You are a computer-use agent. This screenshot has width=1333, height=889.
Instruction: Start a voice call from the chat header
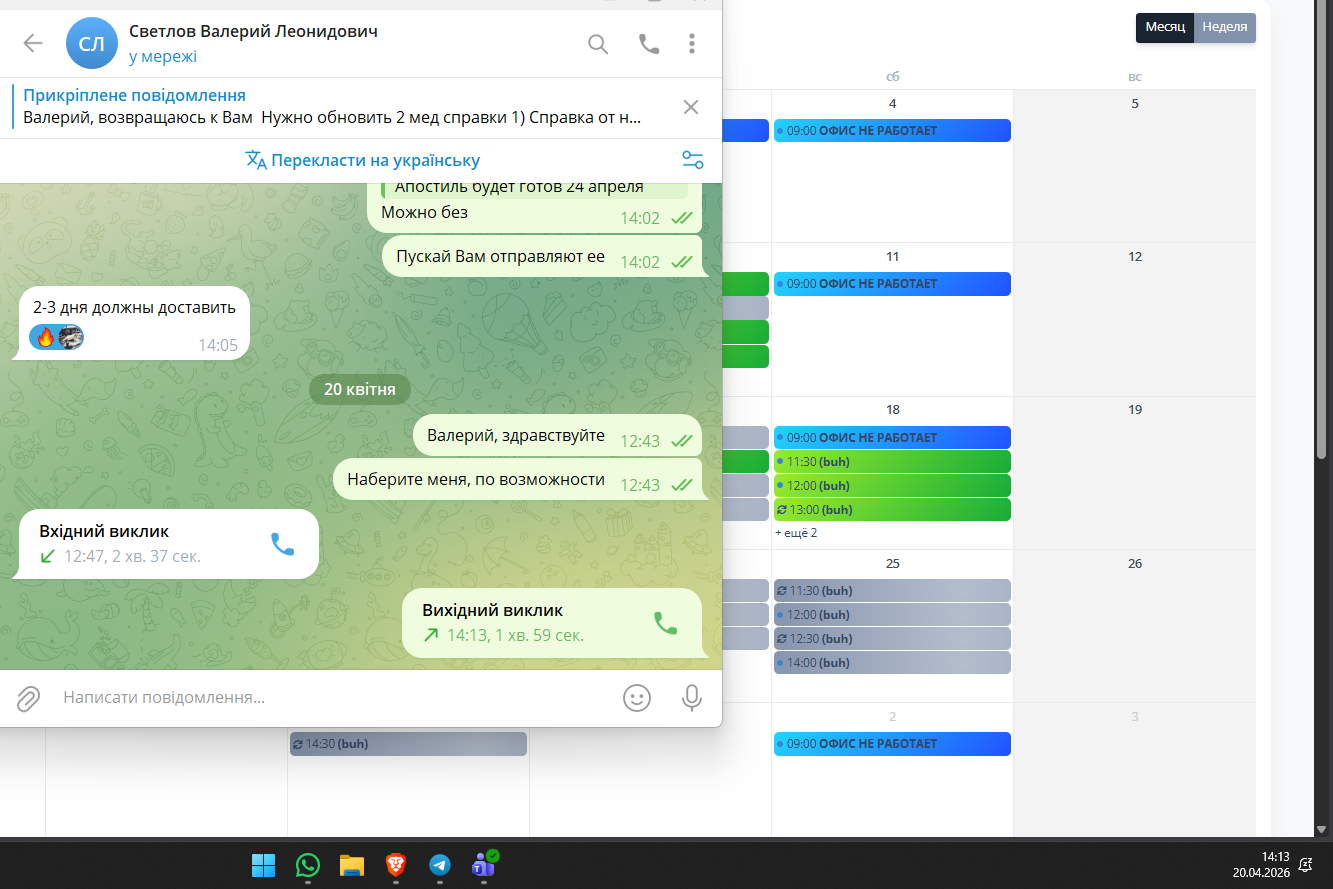tap(649, 43)
